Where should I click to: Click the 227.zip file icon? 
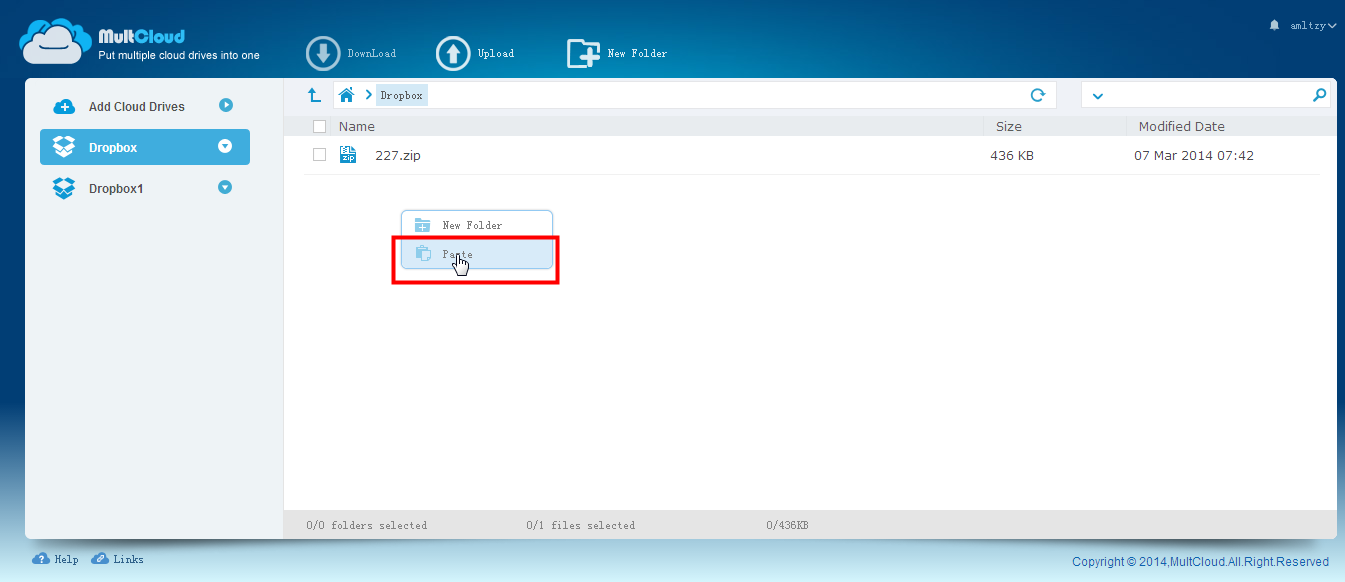point(348,154)
